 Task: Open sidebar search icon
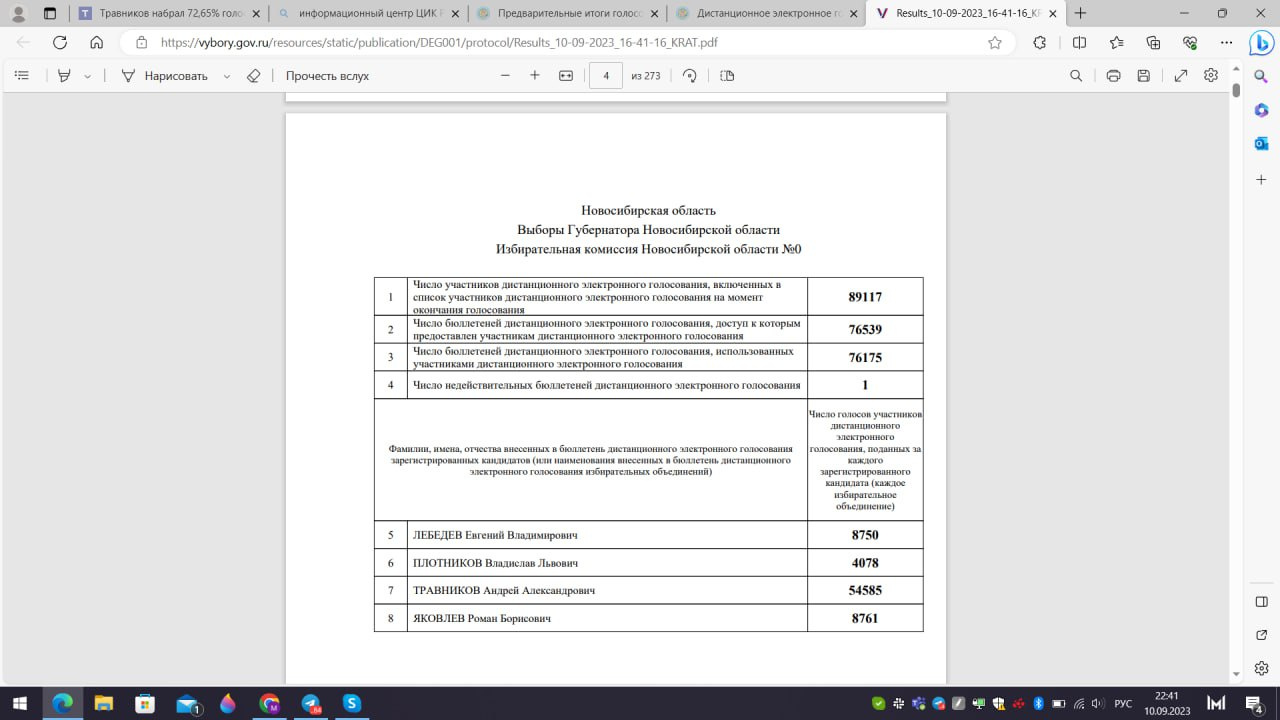tap(1261, 76)
